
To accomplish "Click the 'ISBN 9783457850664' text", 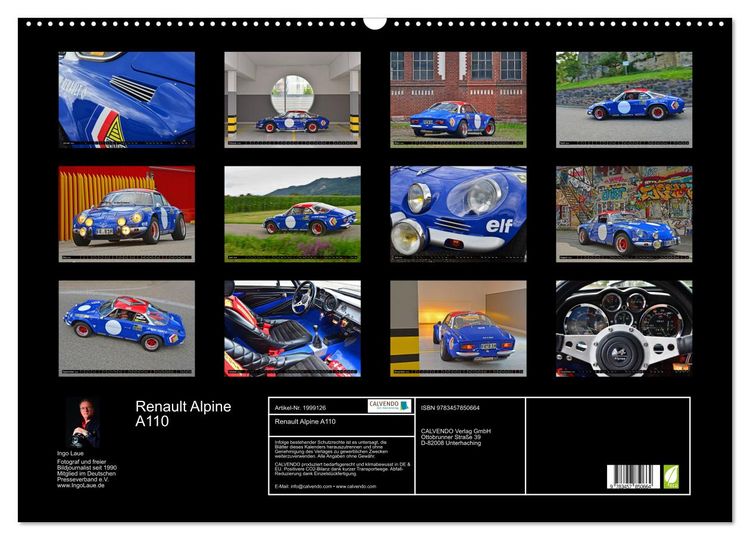I will click(450, 408).
